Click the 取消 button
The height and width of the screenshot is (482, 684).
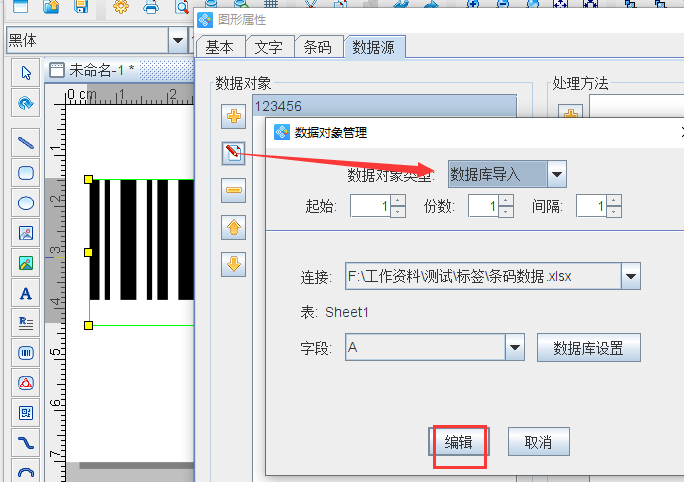coord(539,442)
